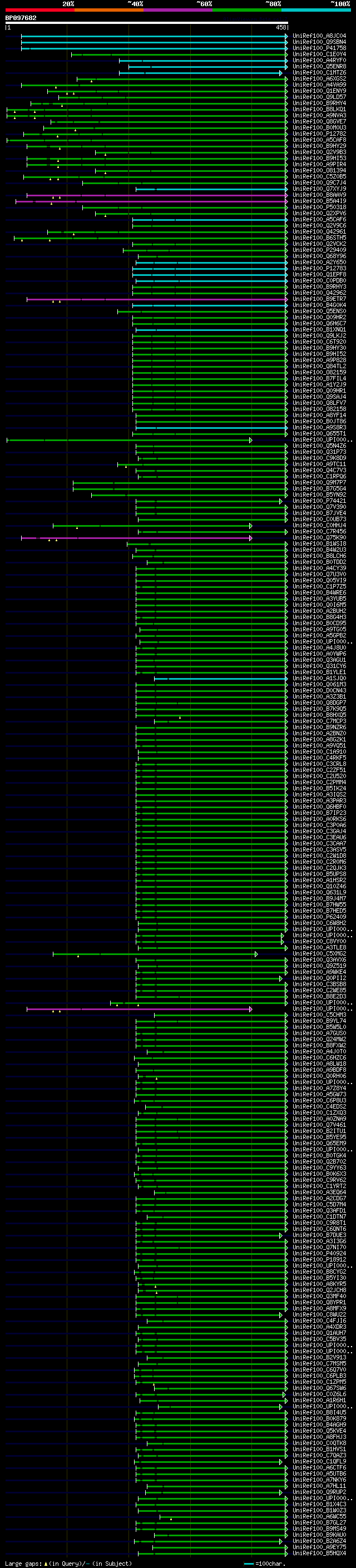
Task: Select the UniRef100_B9KAU0 label
Action: coord(319,1535)
